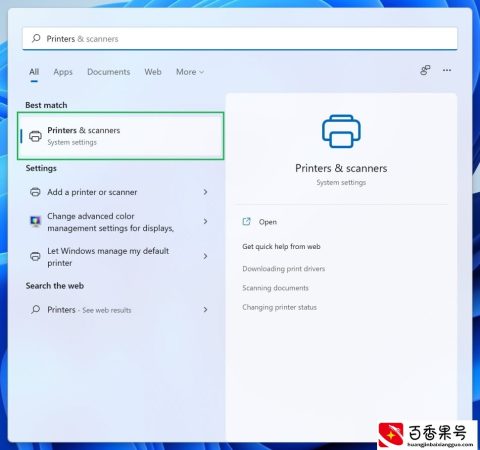Open the Printers & scanners best match result
Screen dimensions: 480x450
click(x=120, y=136)
